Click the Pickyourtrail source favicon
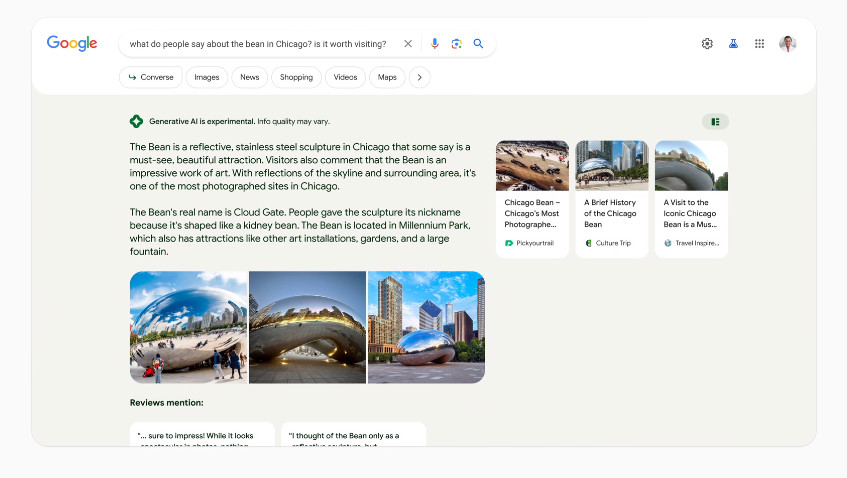 pos(508,243)
